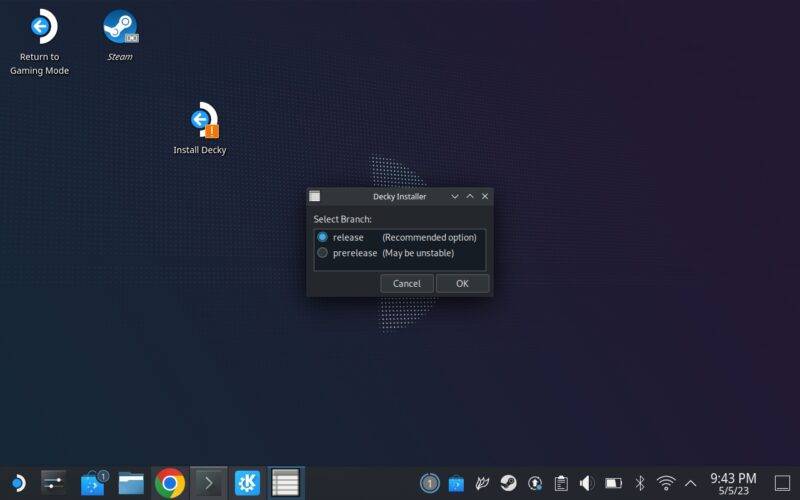Cancel the Decky Installer dialog

(407, 283)
